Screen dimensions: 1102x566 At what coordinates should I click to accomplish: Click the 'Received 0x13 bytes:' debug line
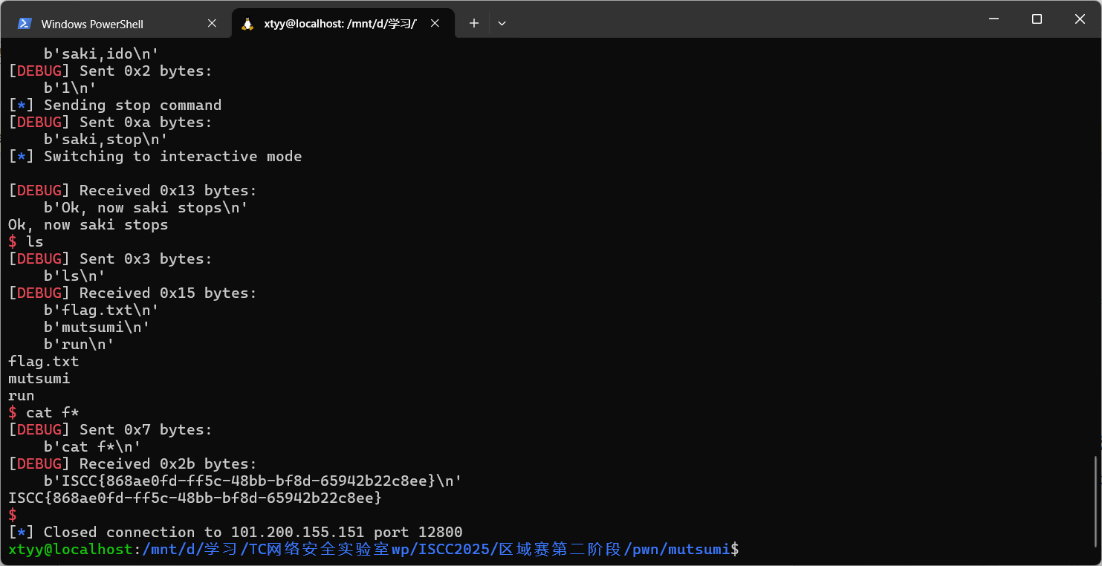[x=133, y=191]
